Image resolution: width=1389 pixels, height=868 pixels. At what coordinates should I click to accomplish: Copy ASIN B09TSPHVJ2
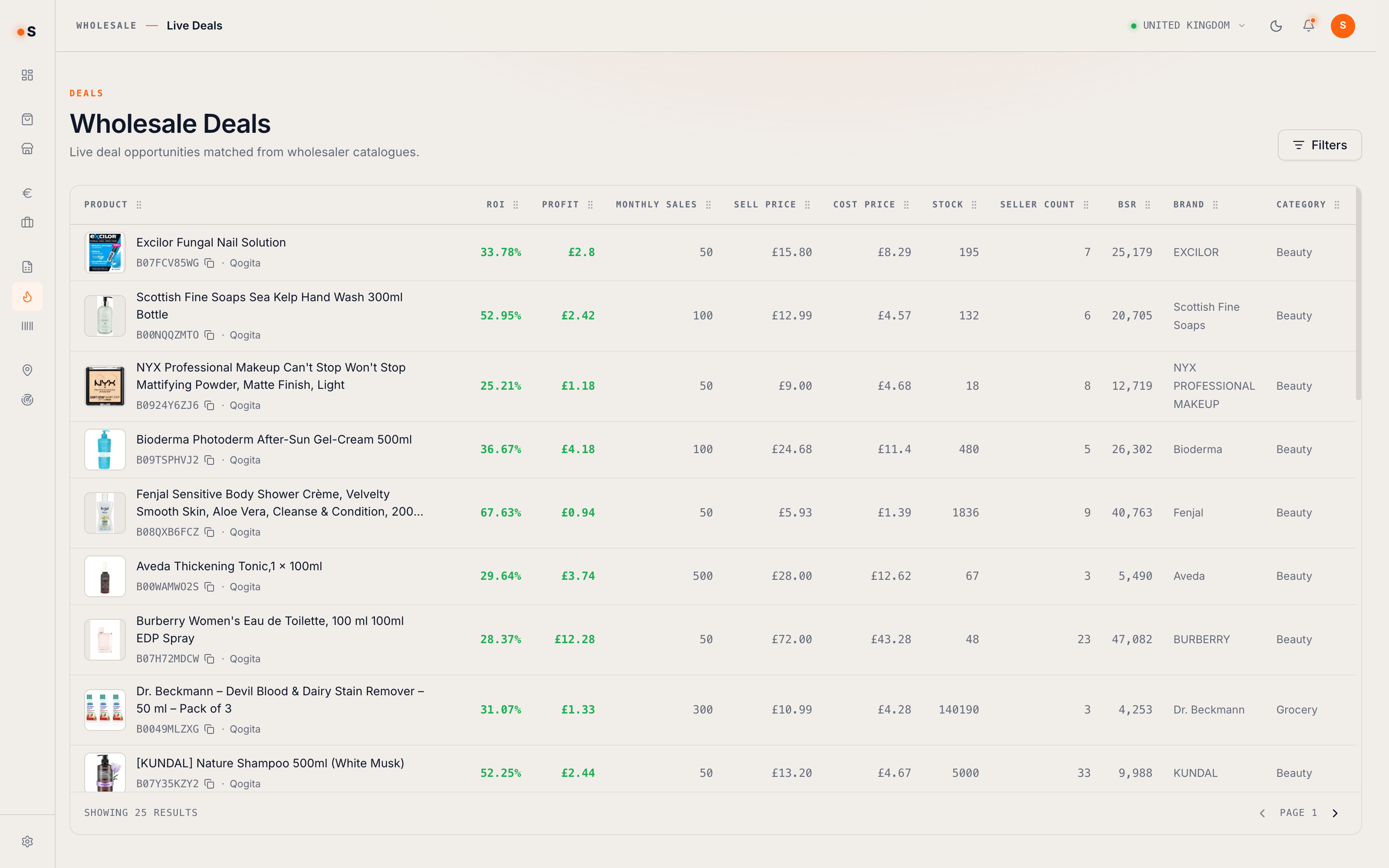tap(210, 460)
